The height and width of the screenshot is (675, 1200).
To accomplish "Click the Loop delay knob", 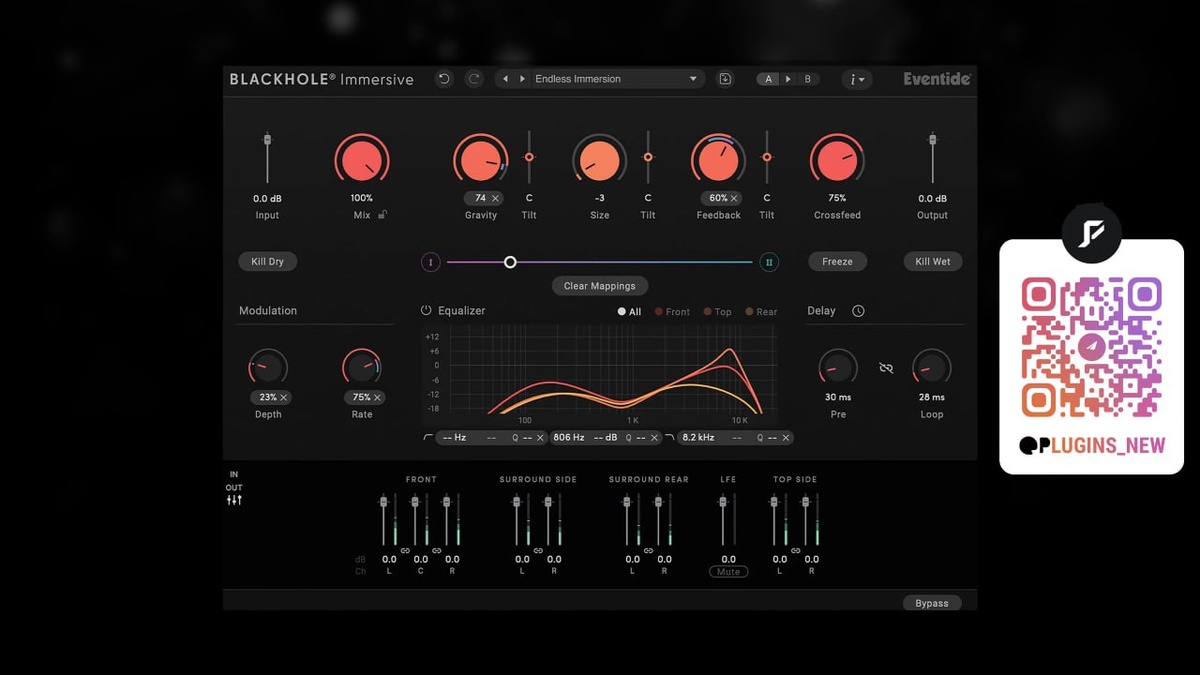I will coord(932,368).
